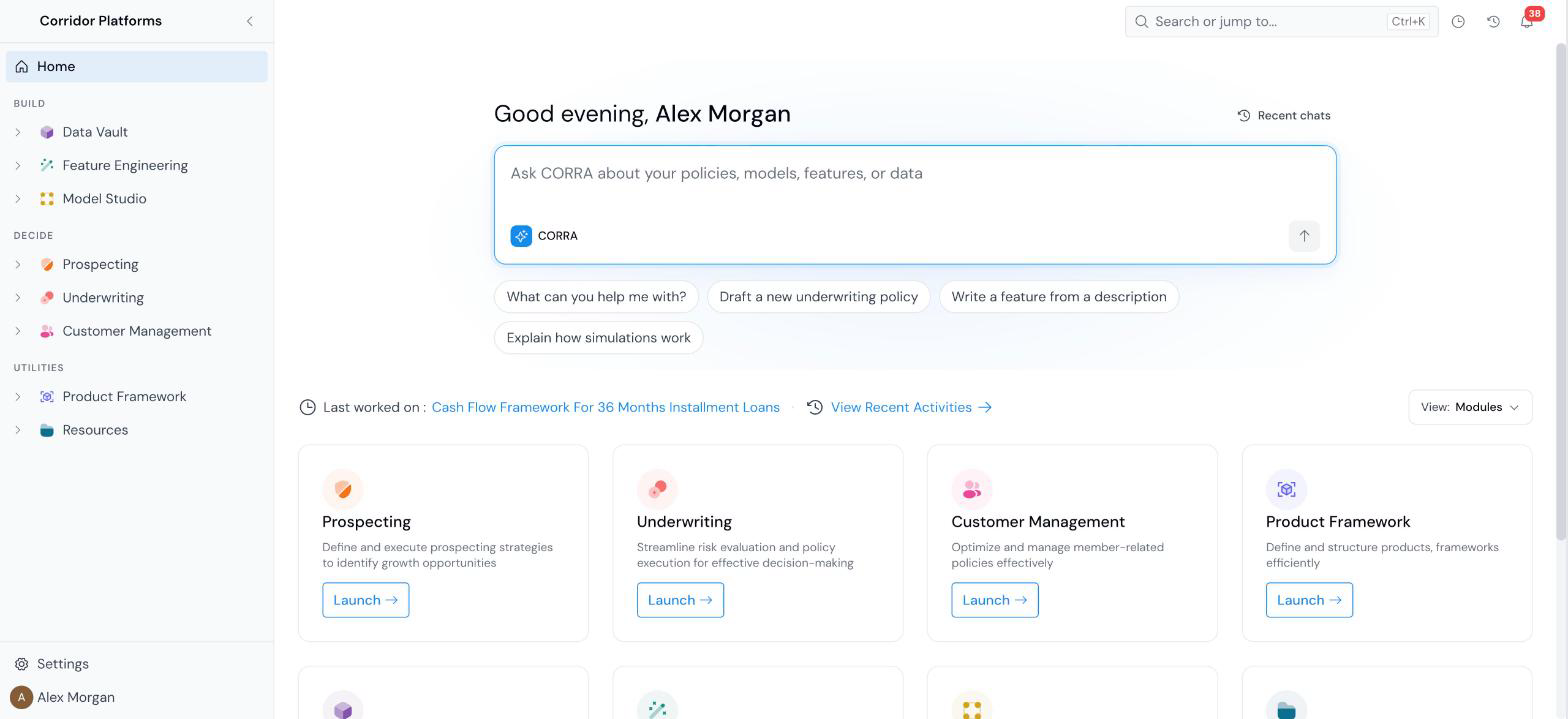Click the CORRA sparkle icon
Screen dimensions: 1568x719
521,236
